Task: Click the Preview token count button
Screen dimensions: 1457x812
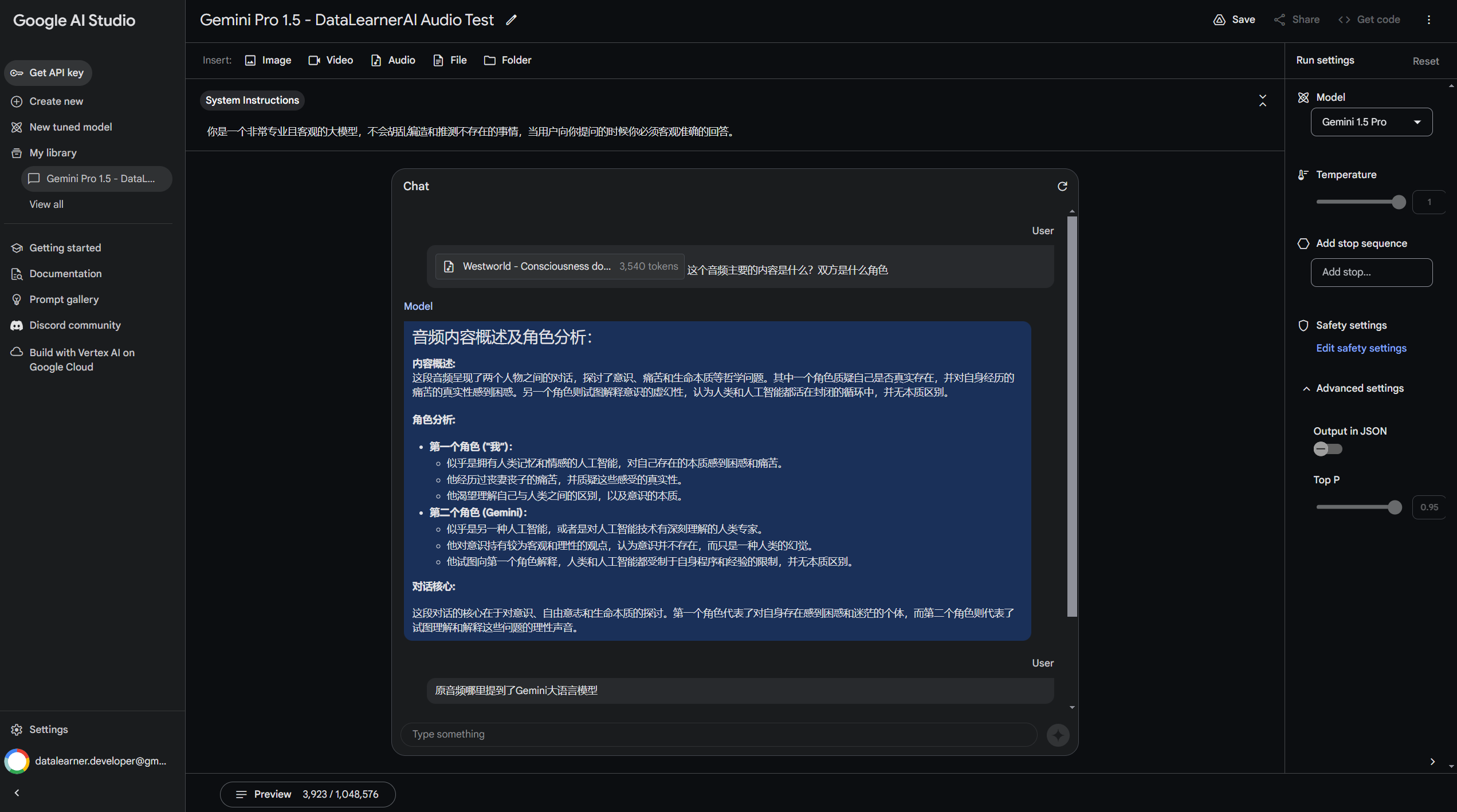Action: (x=308, y=794)
